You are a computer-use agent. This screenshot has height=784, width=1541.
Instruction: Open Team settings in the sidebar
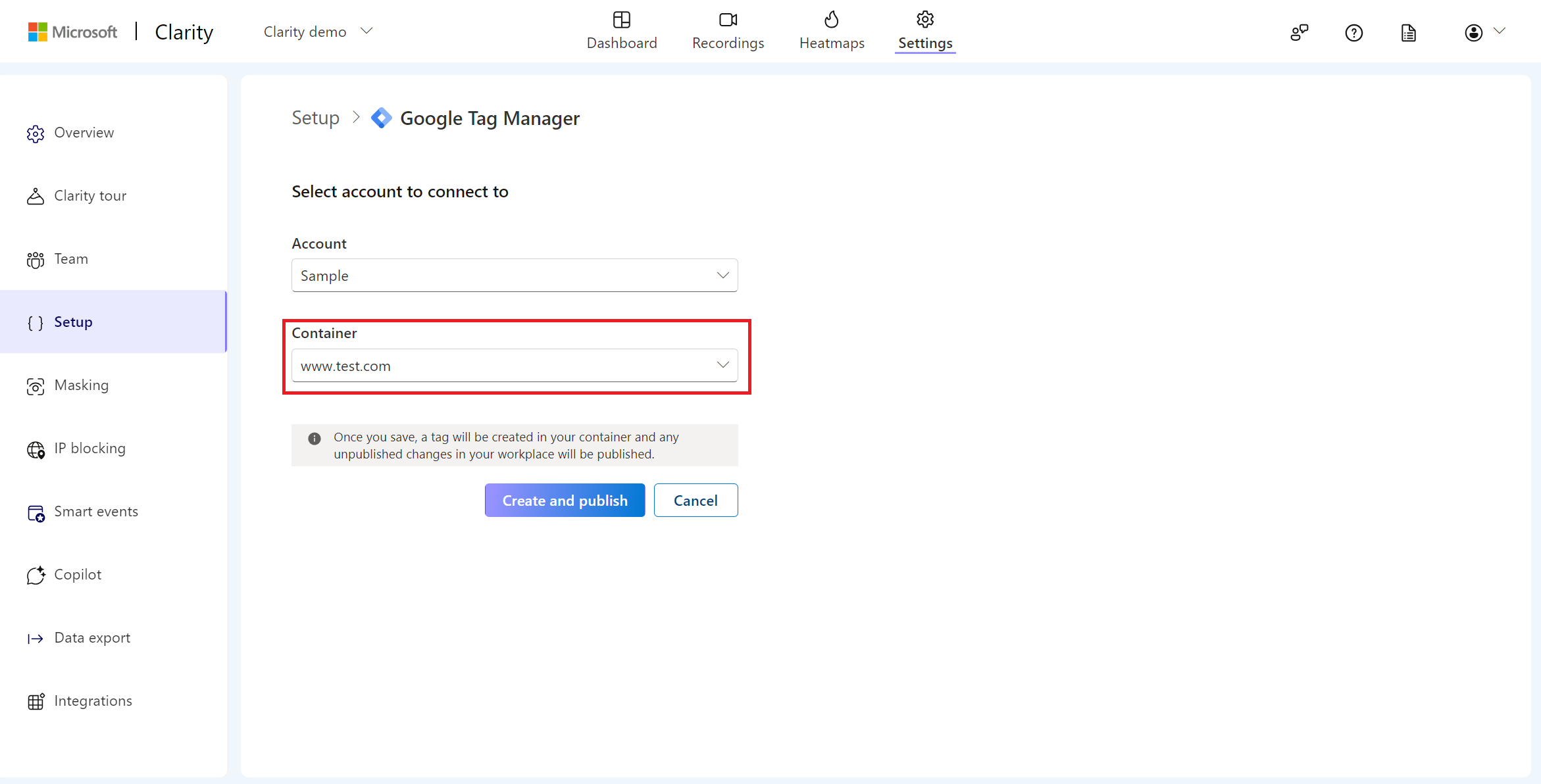[x=114, y=259]
